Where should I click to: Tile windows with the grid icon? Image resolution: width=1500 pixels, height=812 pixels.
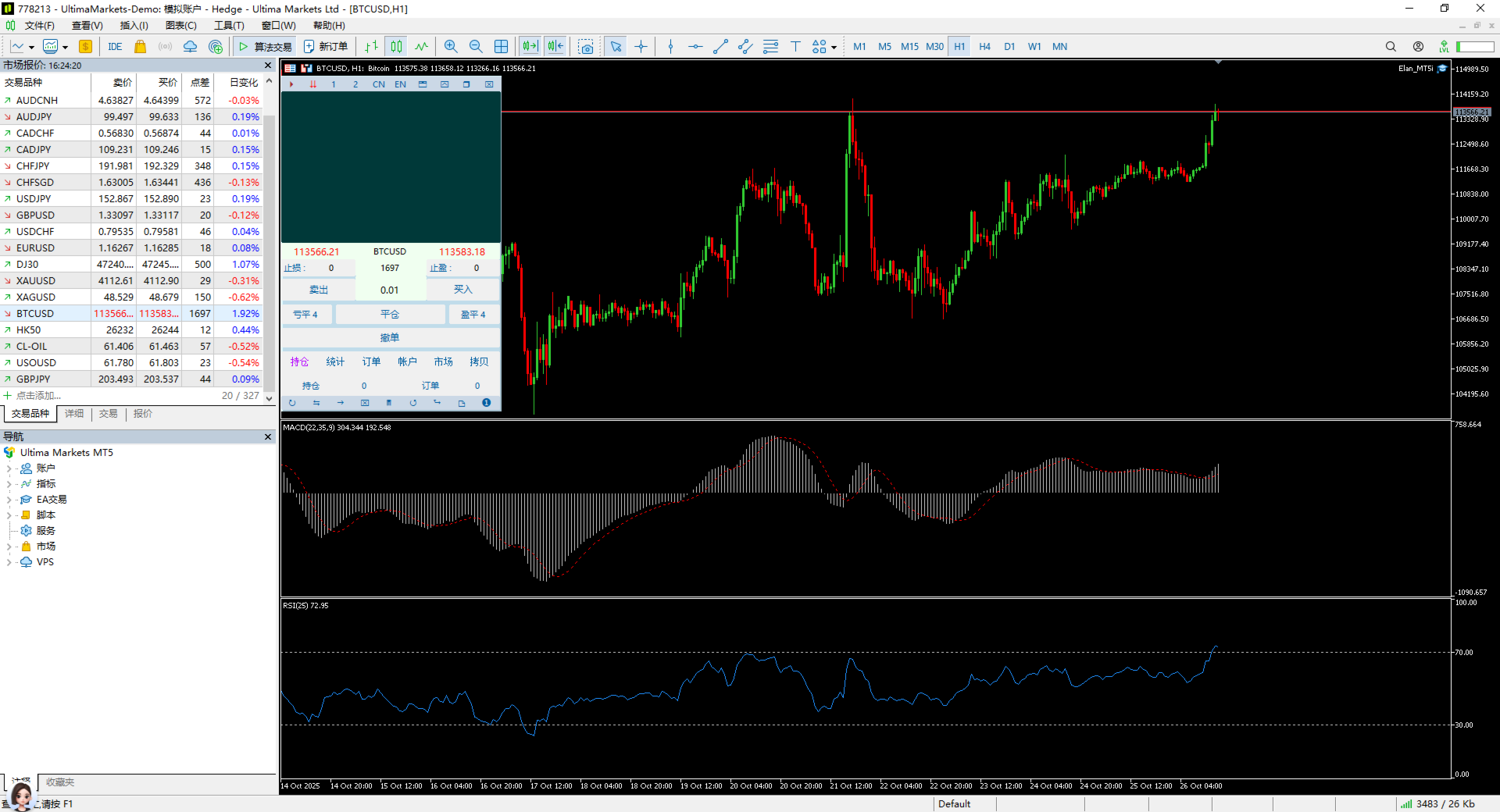502,47
